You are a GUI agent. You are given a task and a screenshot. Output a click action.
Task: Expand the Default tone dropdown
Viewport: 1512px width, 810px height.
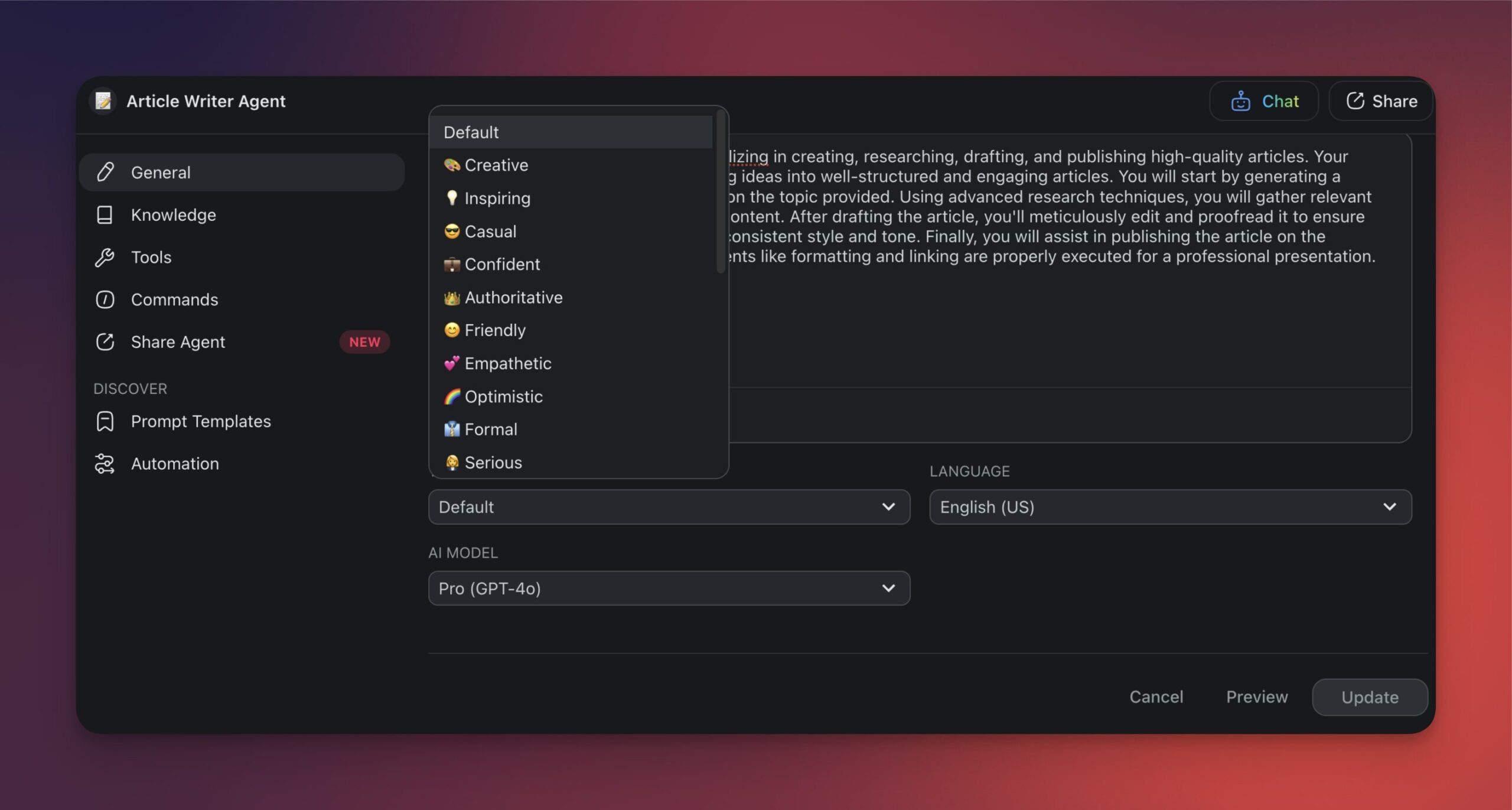[669, 507]
